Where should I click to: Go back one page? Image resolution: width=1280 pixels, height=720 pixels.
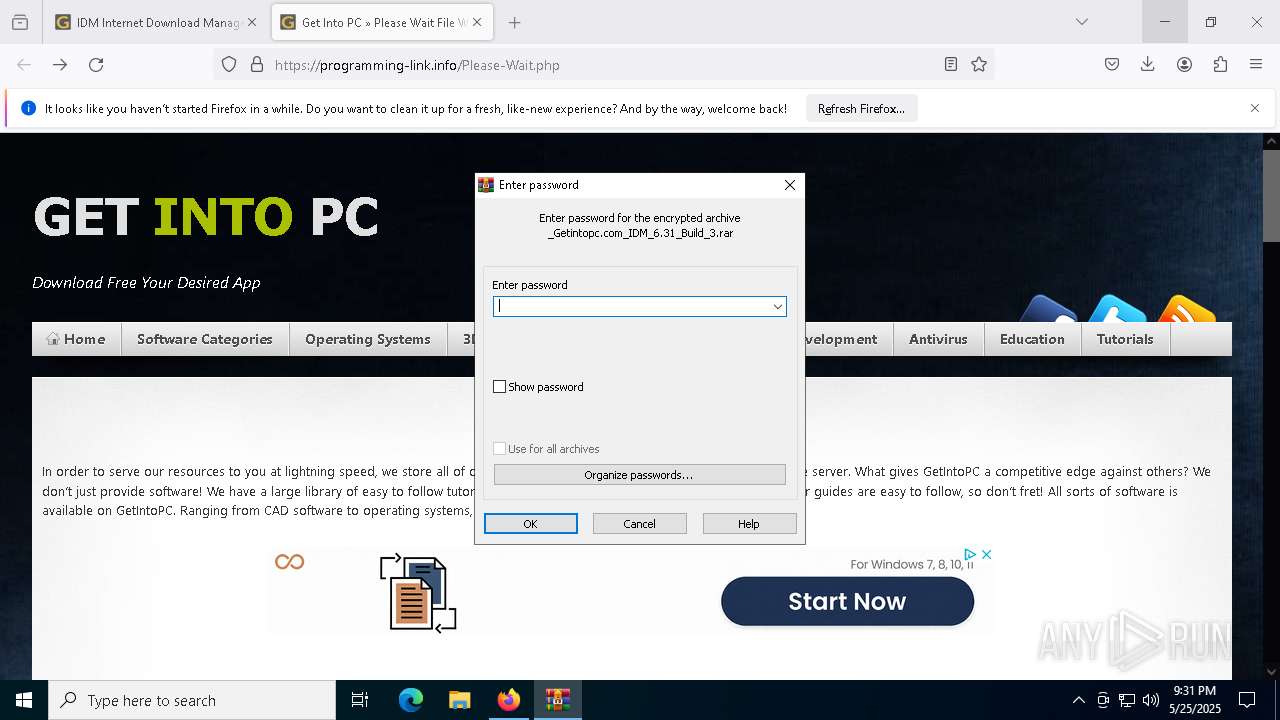pyautogui.click(x=24, y=65)
